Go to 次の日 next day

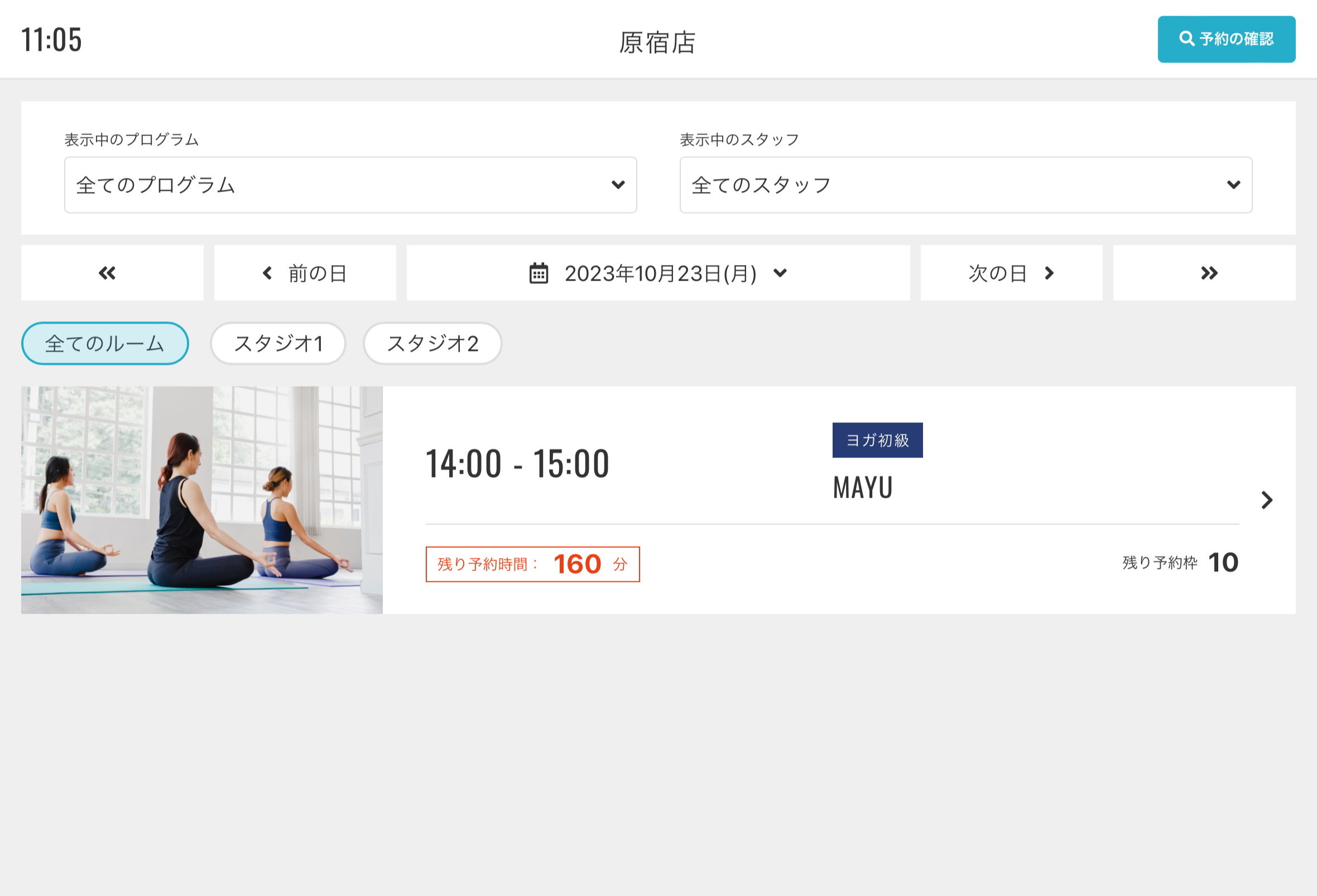(x=1012, y=273)
